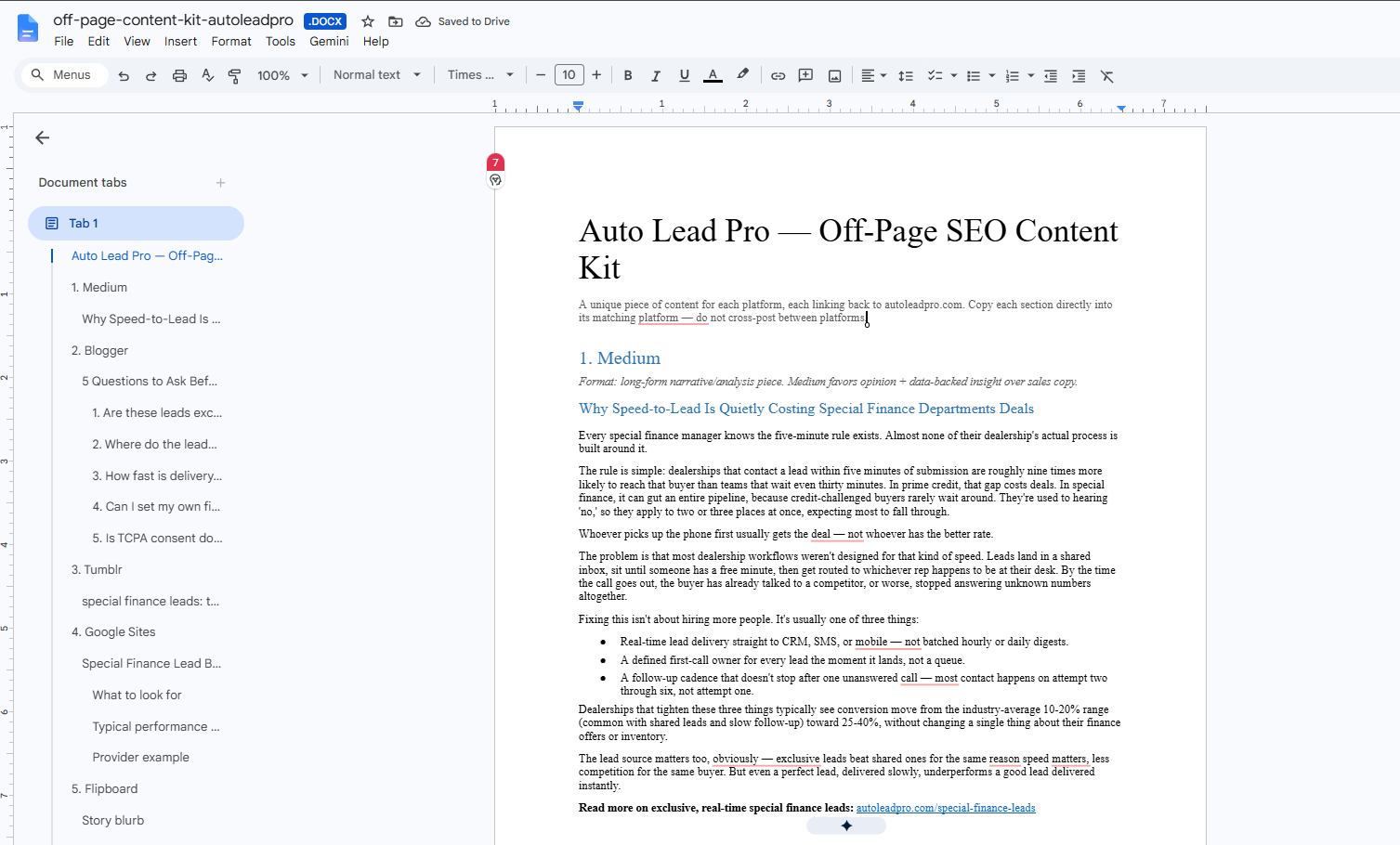The height and width of the screenshot is (845, 1400).
Task: Open the Edit menu
Action: (98, 41)
